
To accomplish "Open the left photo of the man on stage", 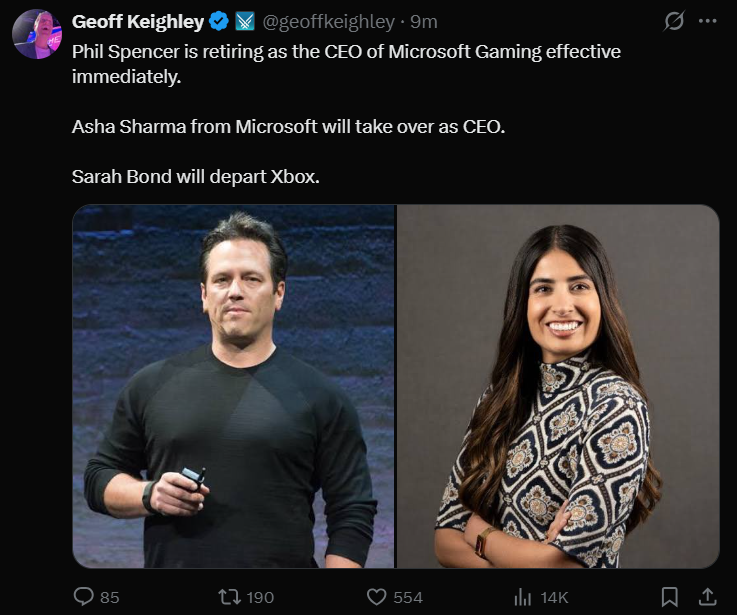I will (234, 387).
